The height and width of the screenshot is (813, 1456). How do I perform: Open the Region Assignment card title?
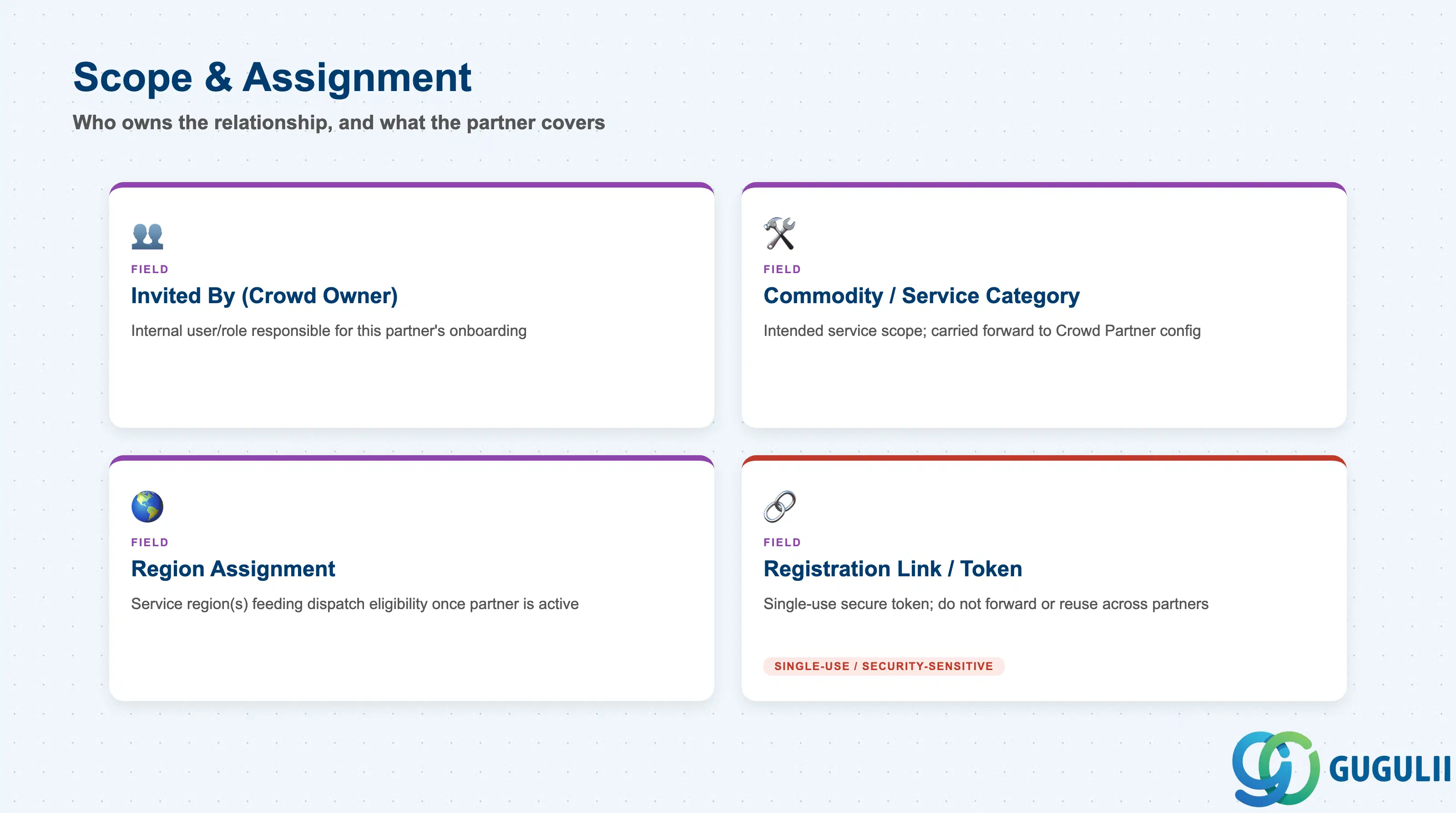point(233,569)
